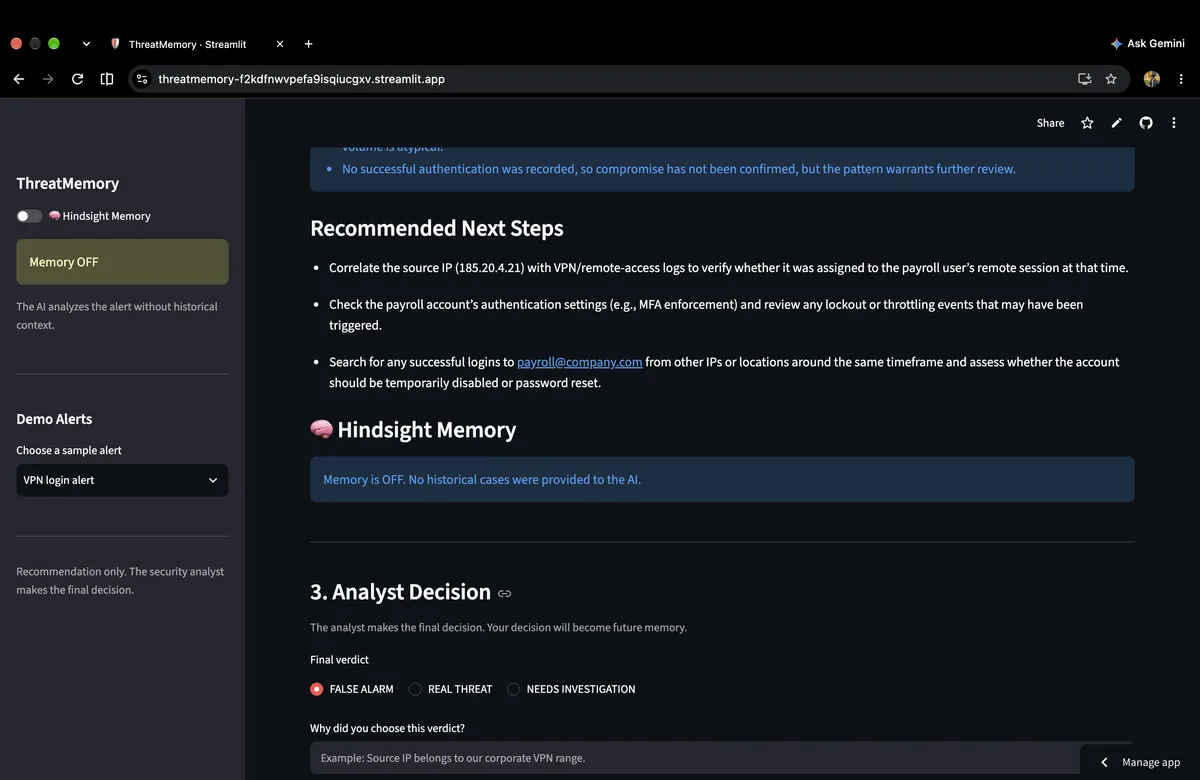This screenshot has width=1200, height=780.
Task: Click the 'Choose a sample alert' label
Action: point(69,450)
